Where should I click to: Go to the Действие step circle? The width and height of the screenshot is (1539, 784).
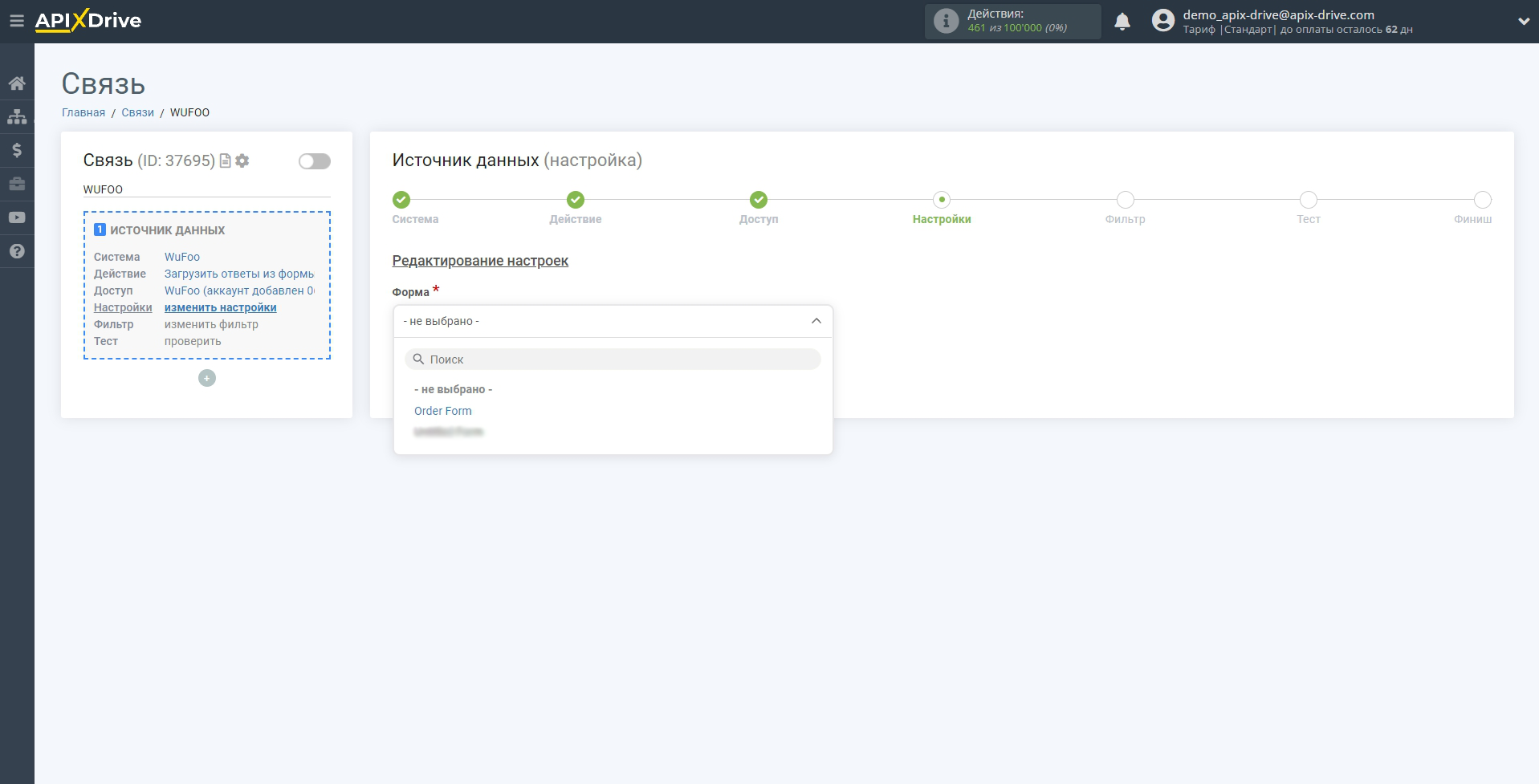coord(576,200)
